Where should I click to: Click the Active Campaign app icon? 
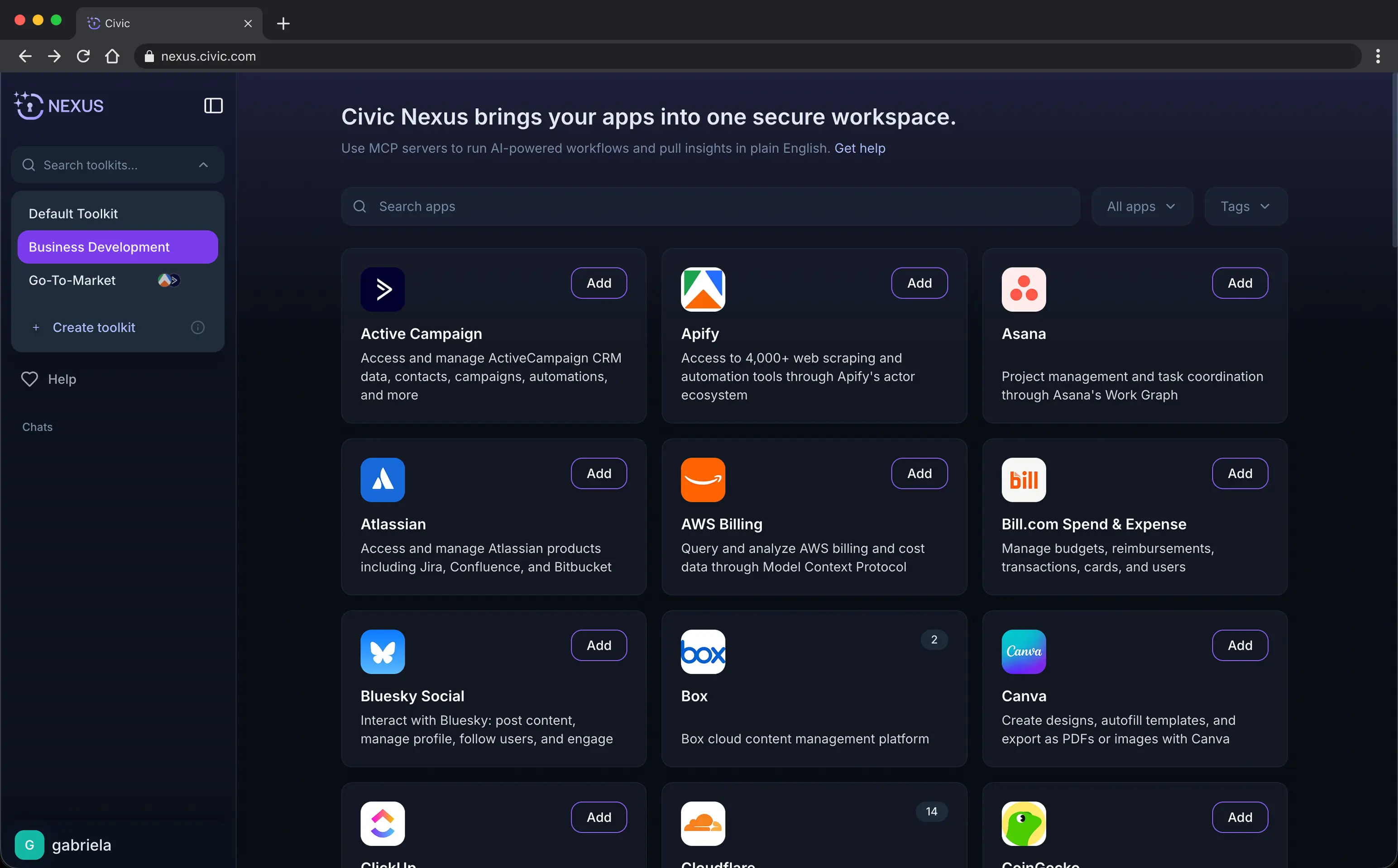point(383,289)
